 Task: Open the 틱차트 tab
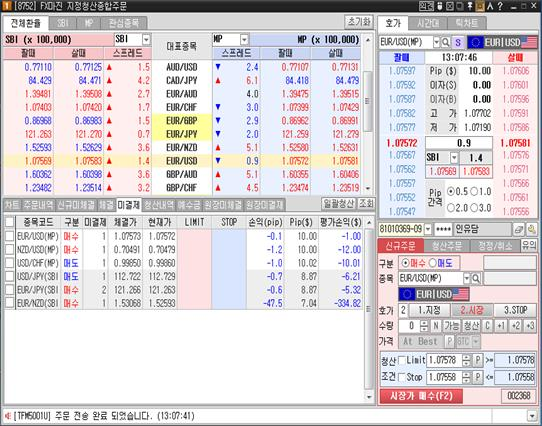[467, 24]
